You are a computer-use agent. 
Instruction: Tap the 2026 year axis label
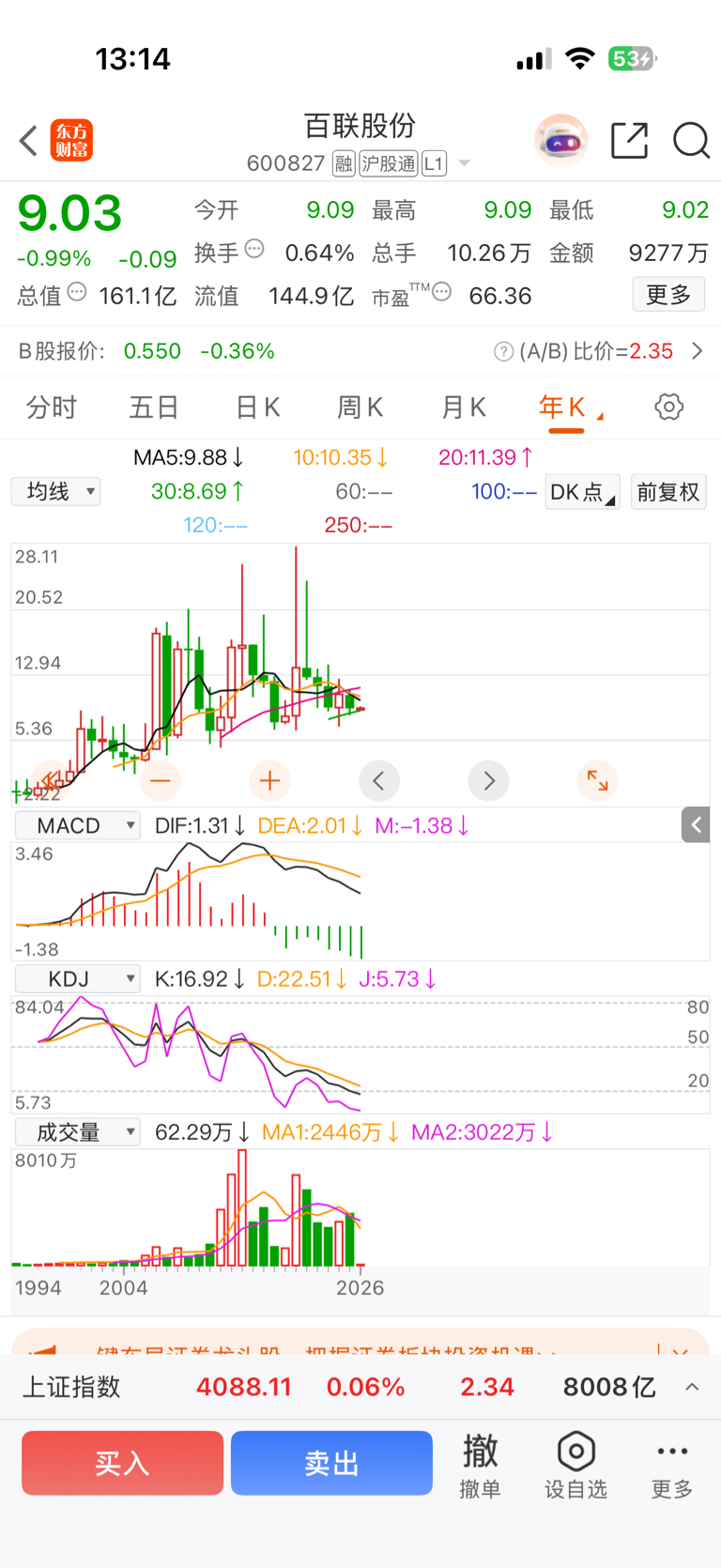coord(360,1288)
